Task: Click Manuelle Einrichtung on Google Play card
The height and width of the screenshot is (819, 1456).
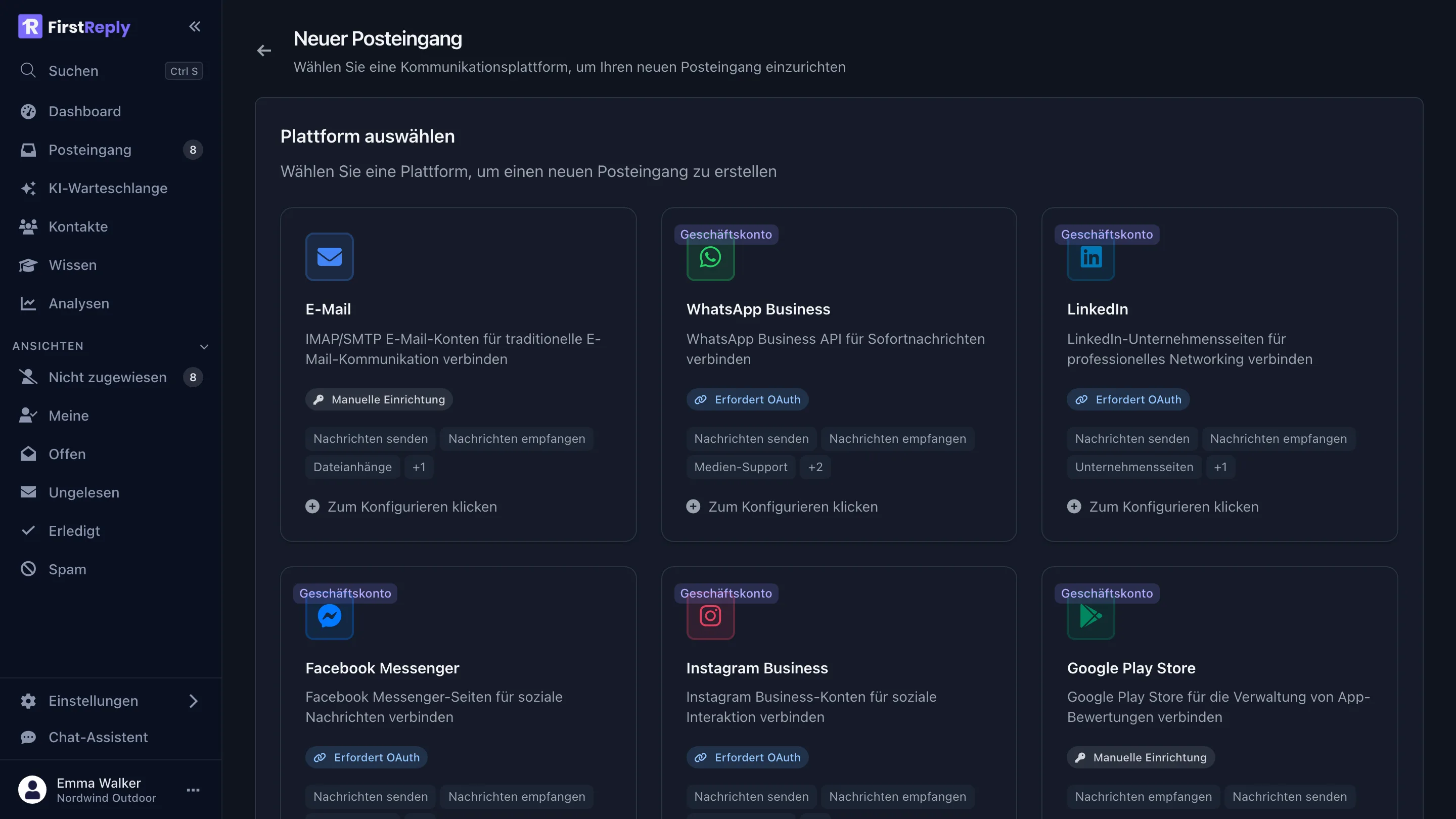Action: coord(1141,757)
